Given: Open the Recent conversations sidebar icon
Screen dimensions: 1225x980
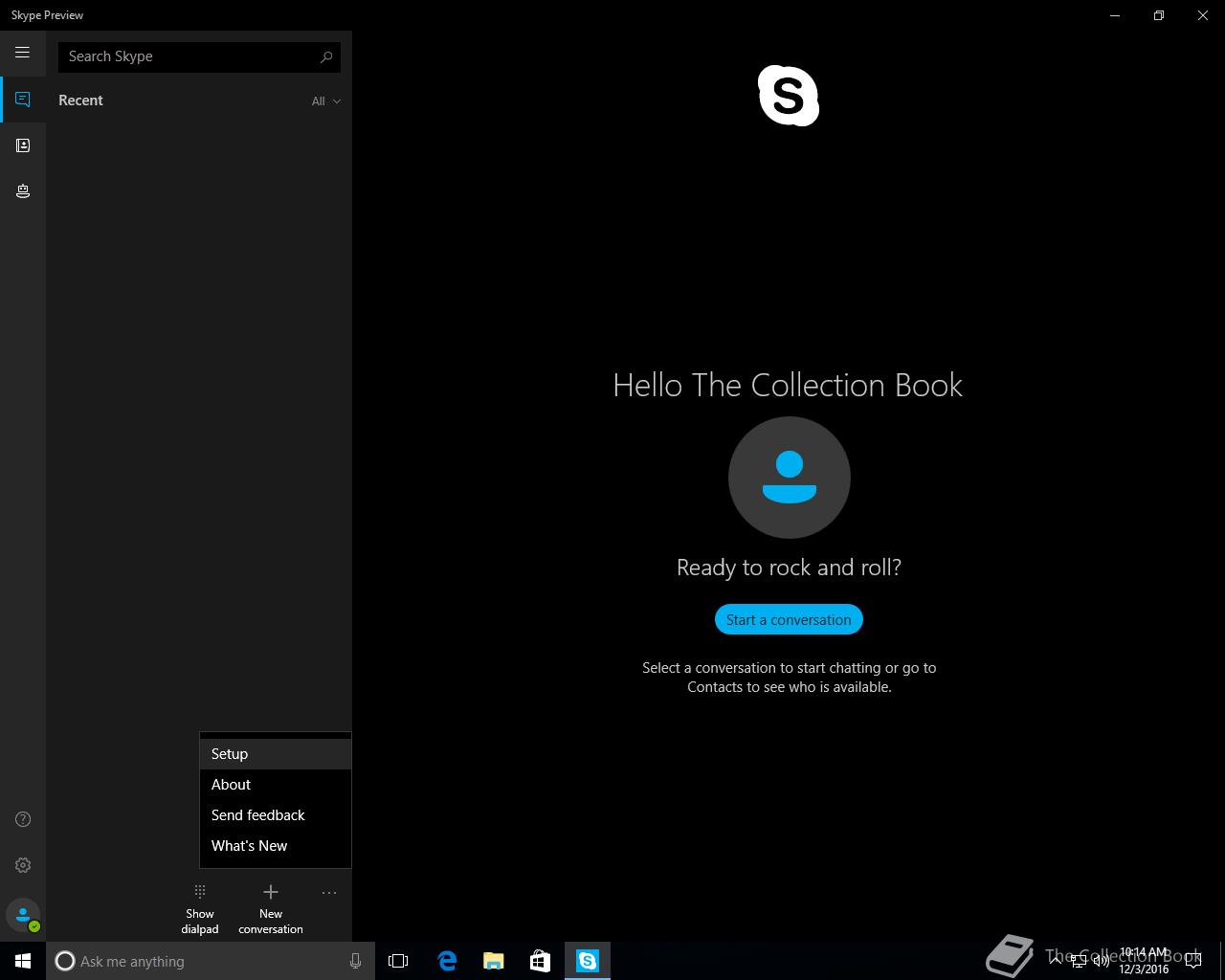Looking at the screenshot, I should 23,100.
